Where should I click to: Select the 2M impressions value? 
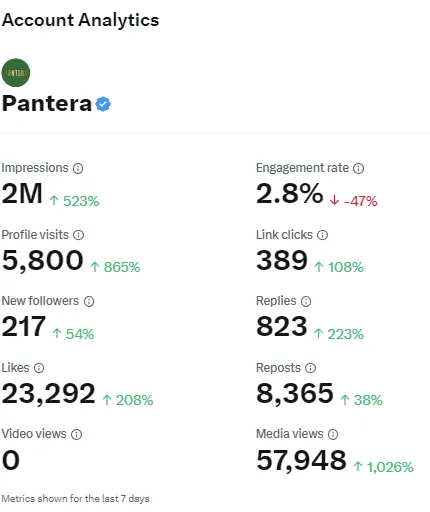[x=22, y=194]
